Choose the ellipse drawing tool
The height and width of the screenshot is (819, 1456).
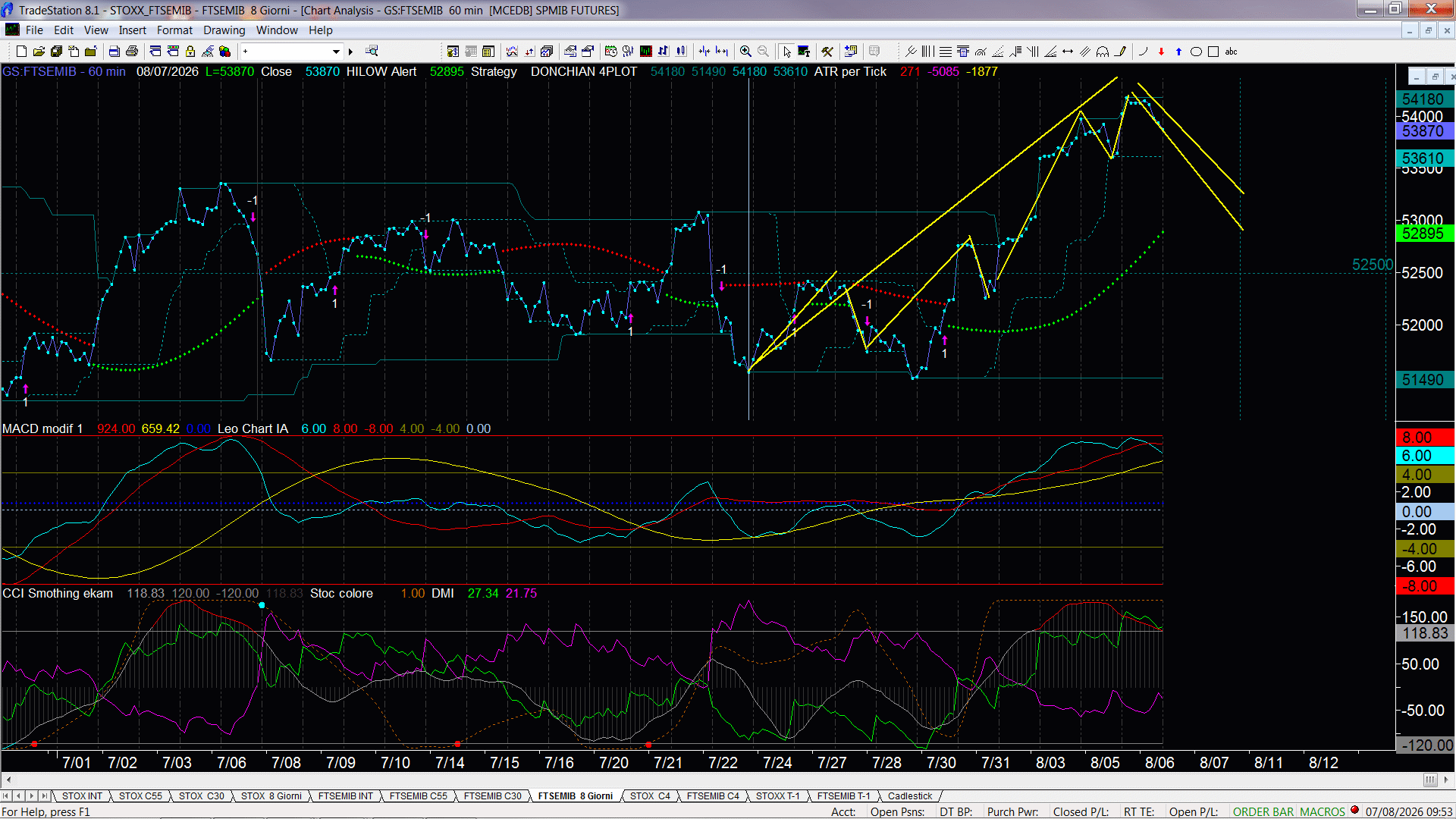1196,52
